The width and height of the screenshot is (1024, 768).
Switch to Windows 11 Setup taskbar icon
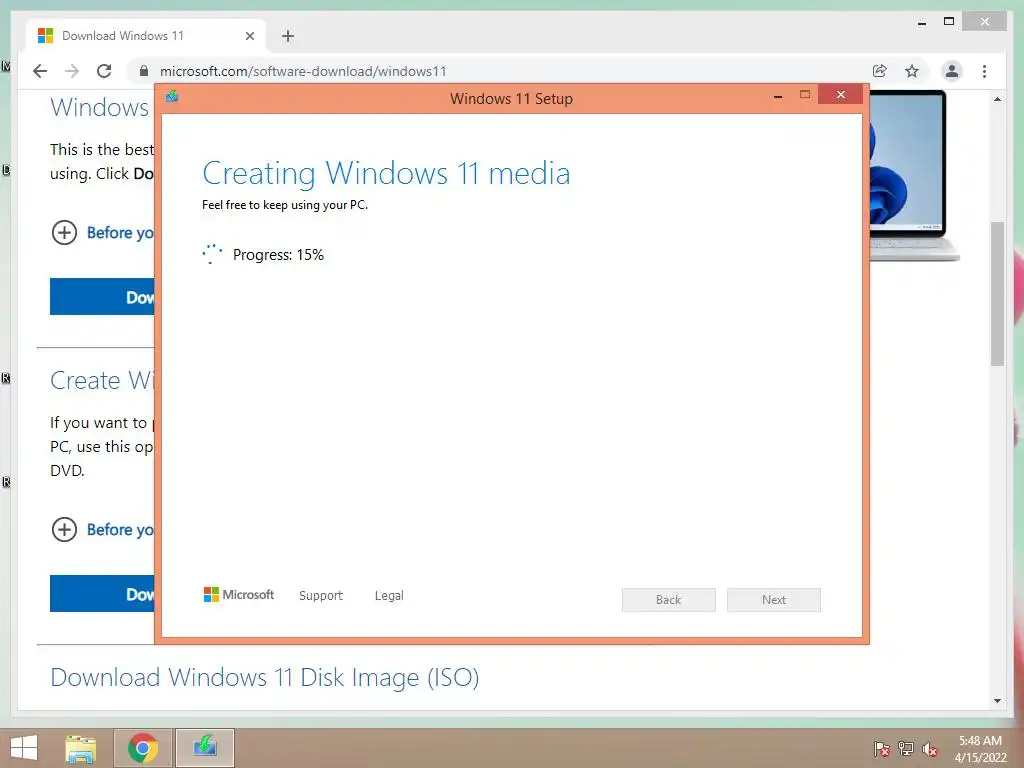click(x=205, y=748)
